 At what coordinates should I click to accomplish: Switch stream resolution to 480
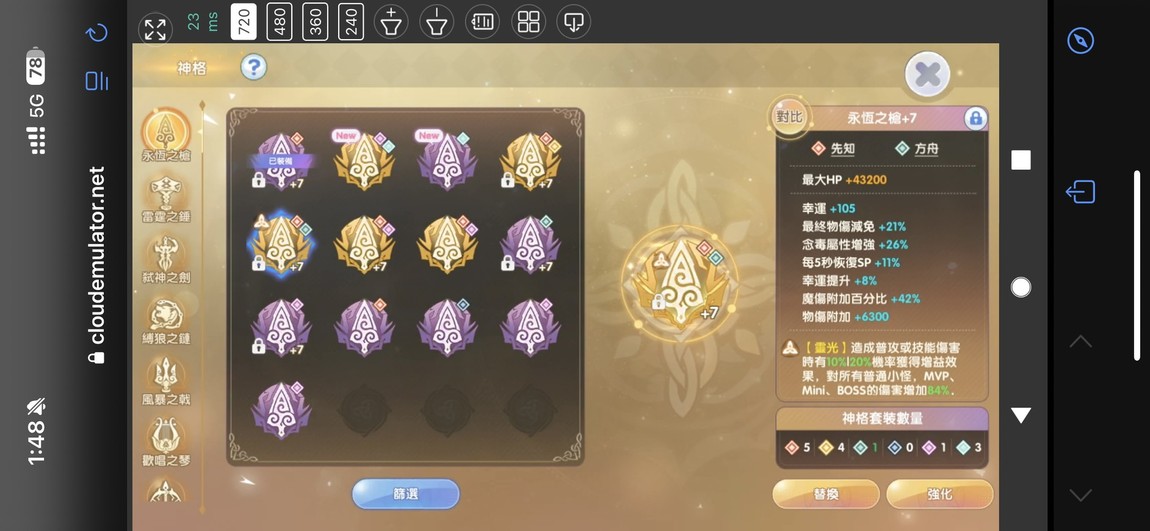tap(279, 22)
